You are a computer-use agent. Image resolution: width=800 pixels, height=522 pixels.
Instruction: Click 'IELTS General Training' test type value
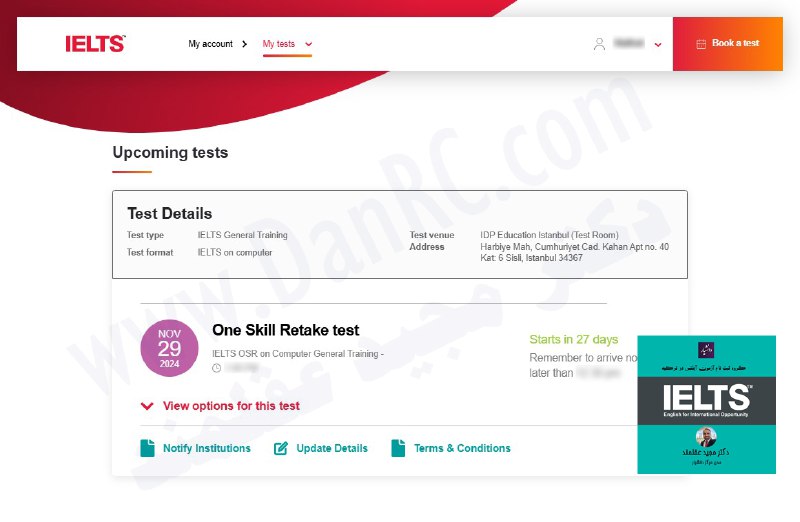pyautogui.click(x=242, y=235)
